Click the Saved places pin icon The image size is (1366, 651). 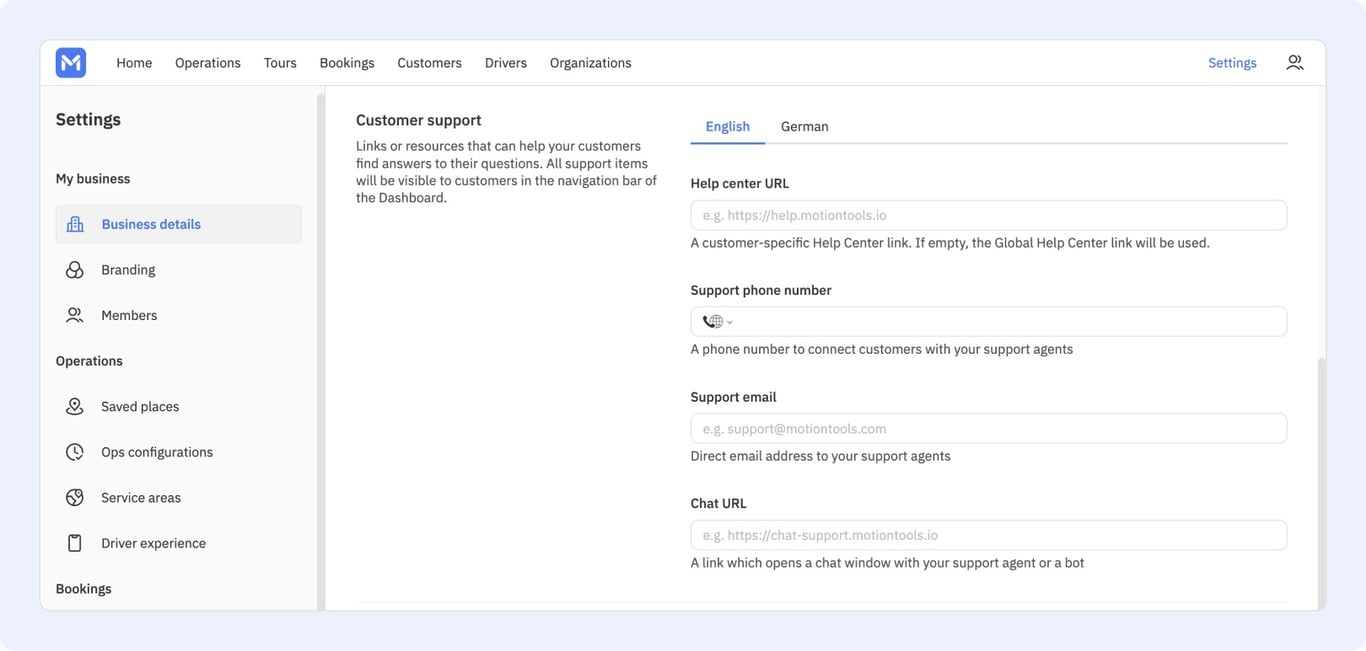coord(75,406)
